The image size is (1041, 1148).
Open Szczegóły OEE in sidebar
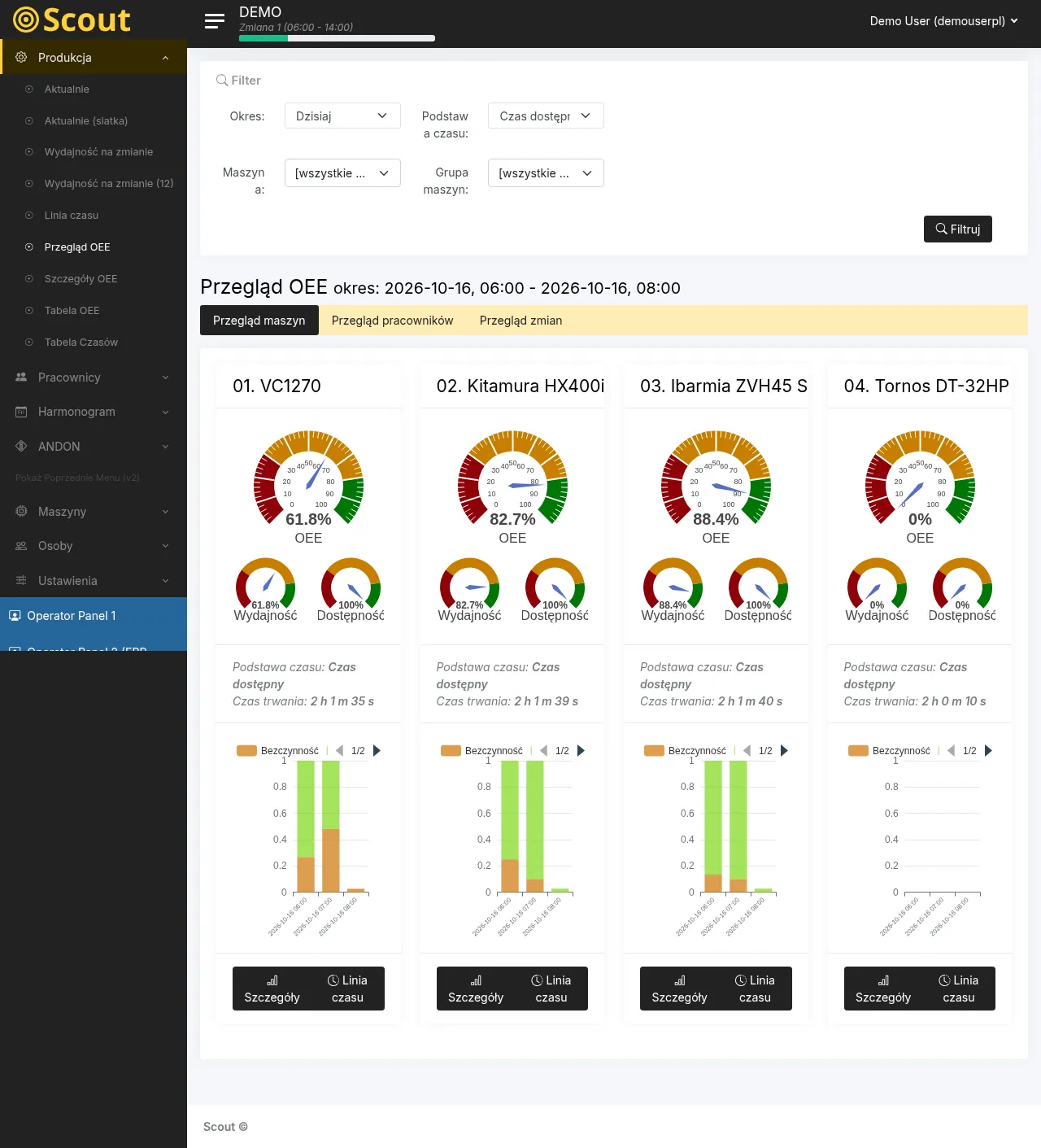click(81, 279)
